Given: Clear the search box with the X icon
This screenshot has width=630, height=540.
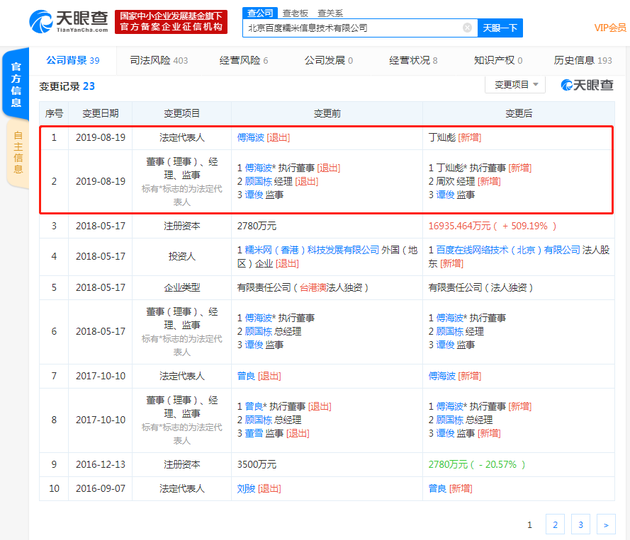Looking at the screenshot, I should coord(467,28).
